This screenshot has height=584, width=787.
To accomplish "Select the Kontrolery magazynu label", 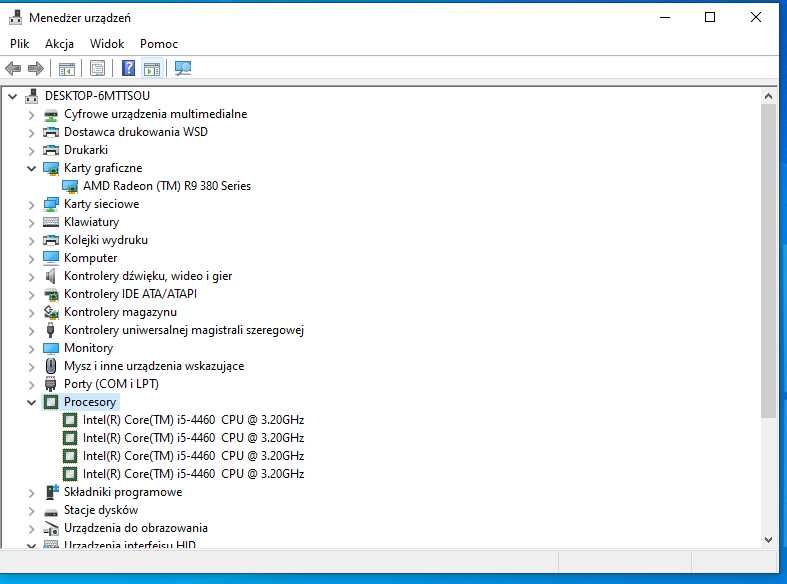I will 120,312.
